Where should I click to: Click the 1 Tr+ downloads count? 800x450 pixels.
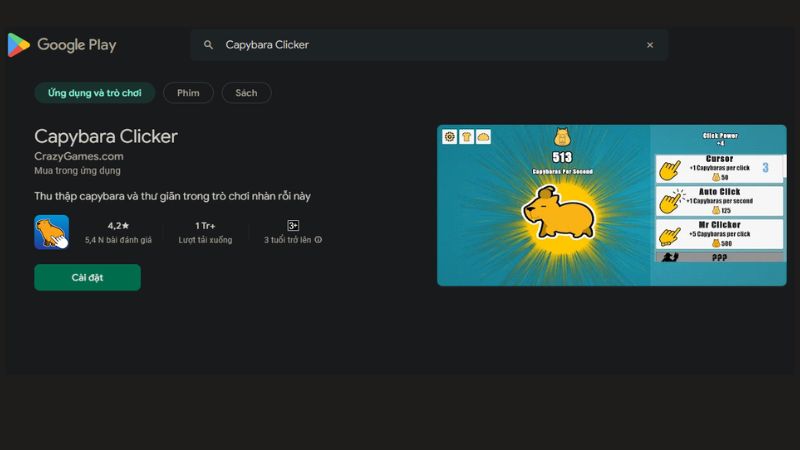205,226
